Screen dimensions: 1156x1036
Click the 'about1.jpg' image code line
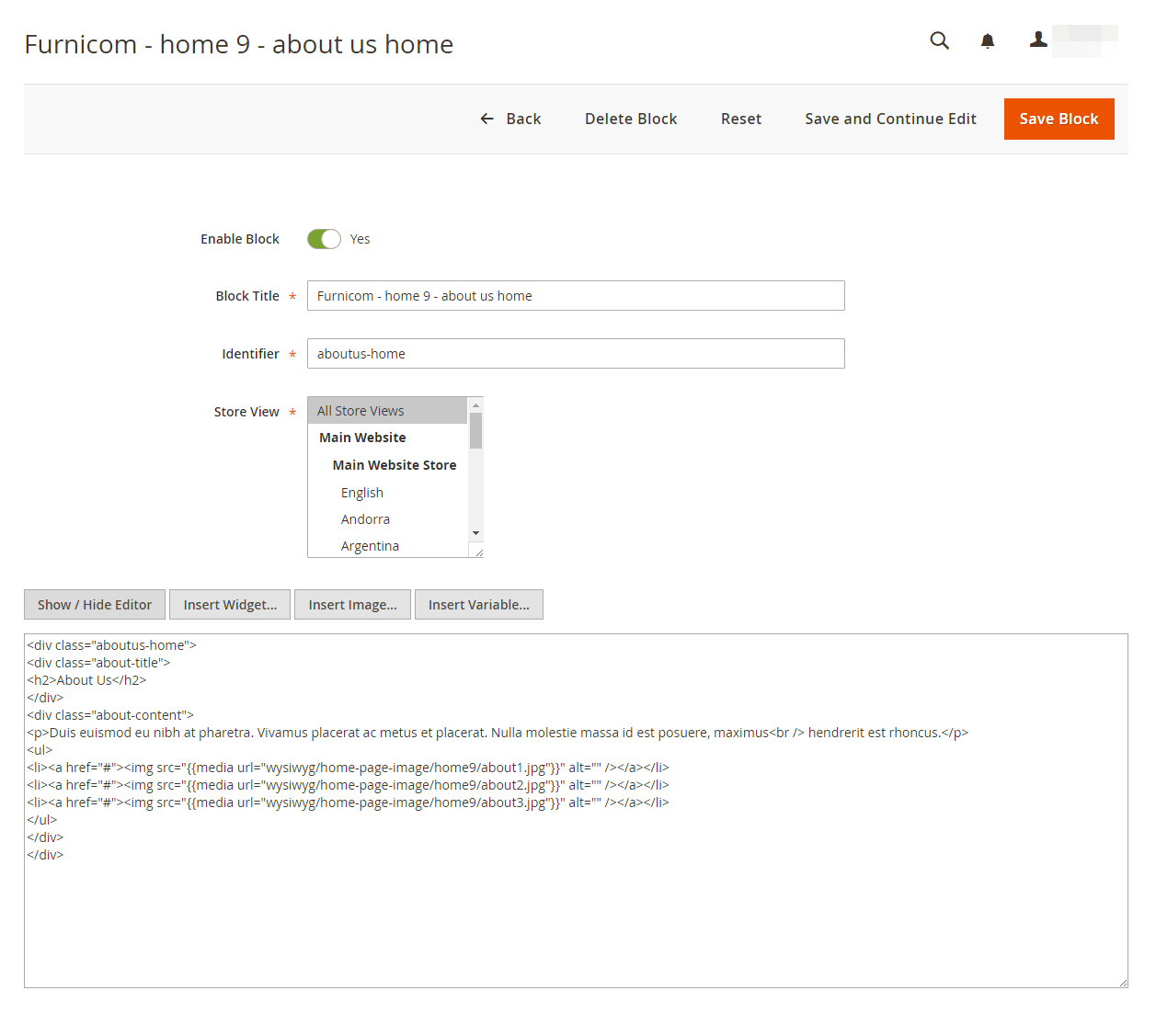pos(348,768)
